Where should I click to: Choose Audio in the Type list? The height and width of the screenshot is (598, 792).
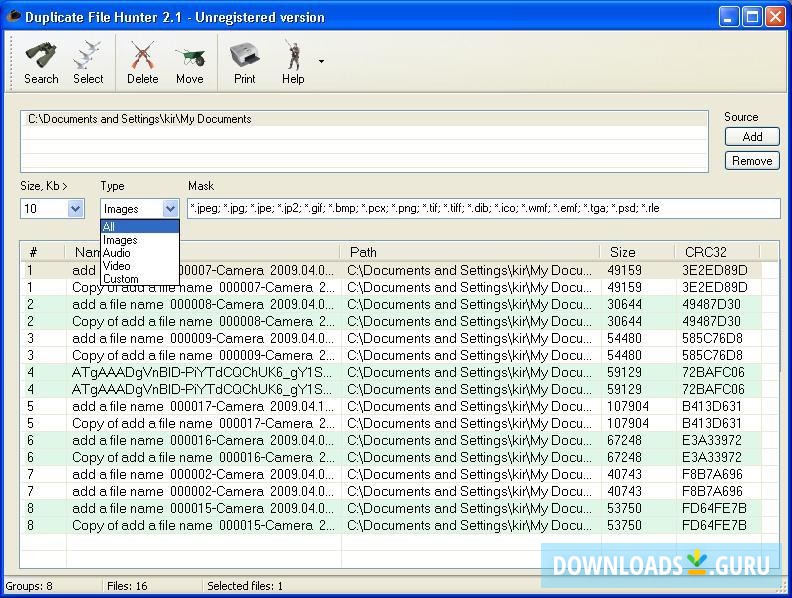117,253
